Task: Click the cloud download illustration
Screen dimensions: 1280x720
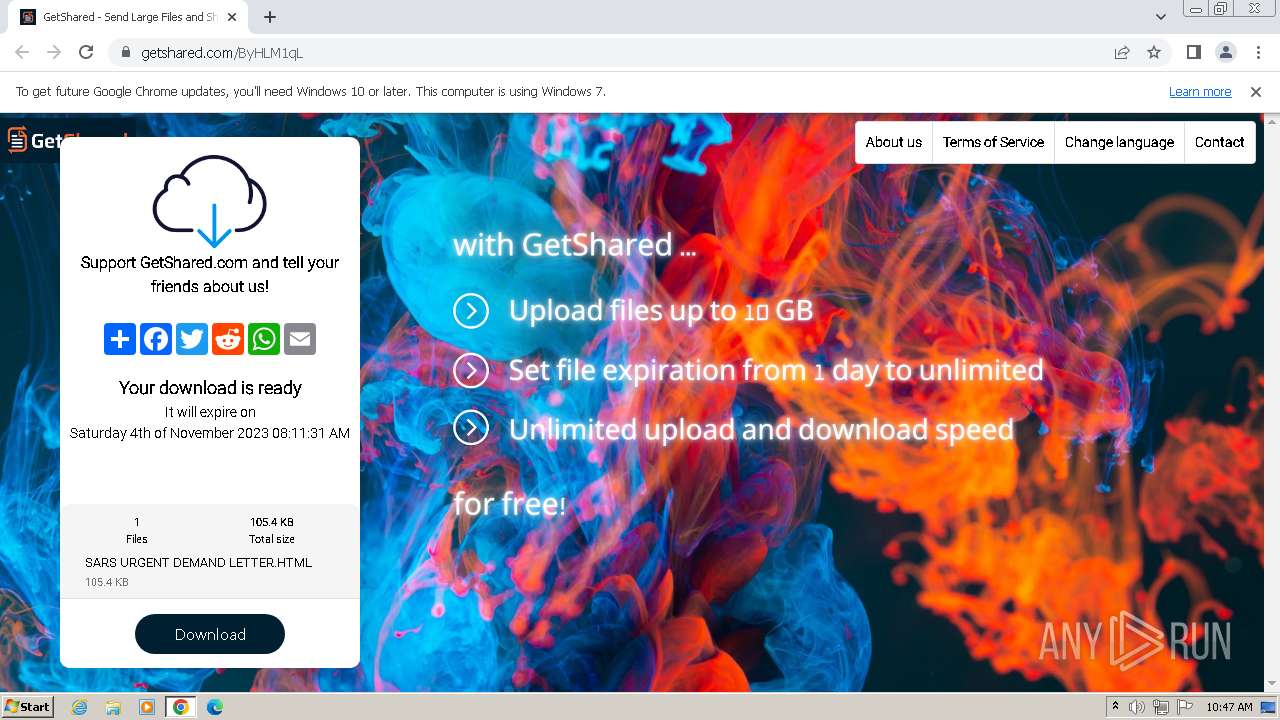Action: (x=209, y=200)
